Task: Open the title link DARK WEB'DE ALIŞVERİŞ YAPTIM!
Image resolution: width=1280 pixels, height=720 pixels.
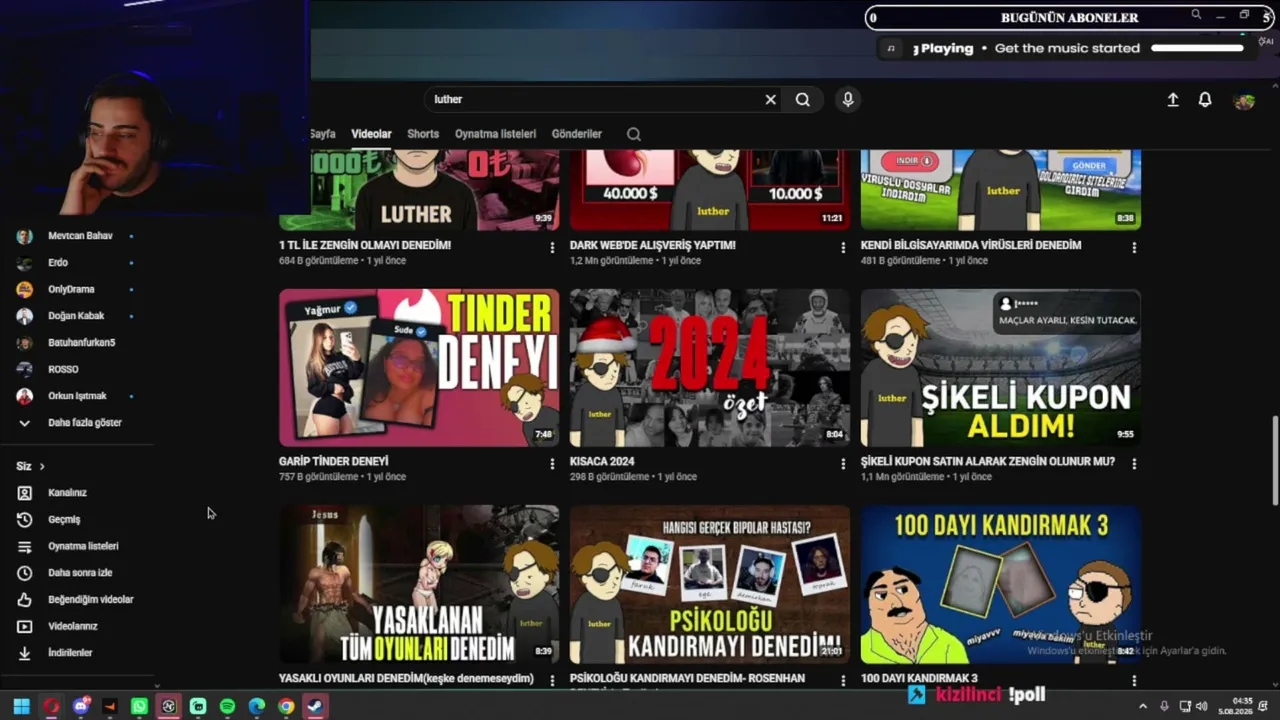Action: pos(653,245)
